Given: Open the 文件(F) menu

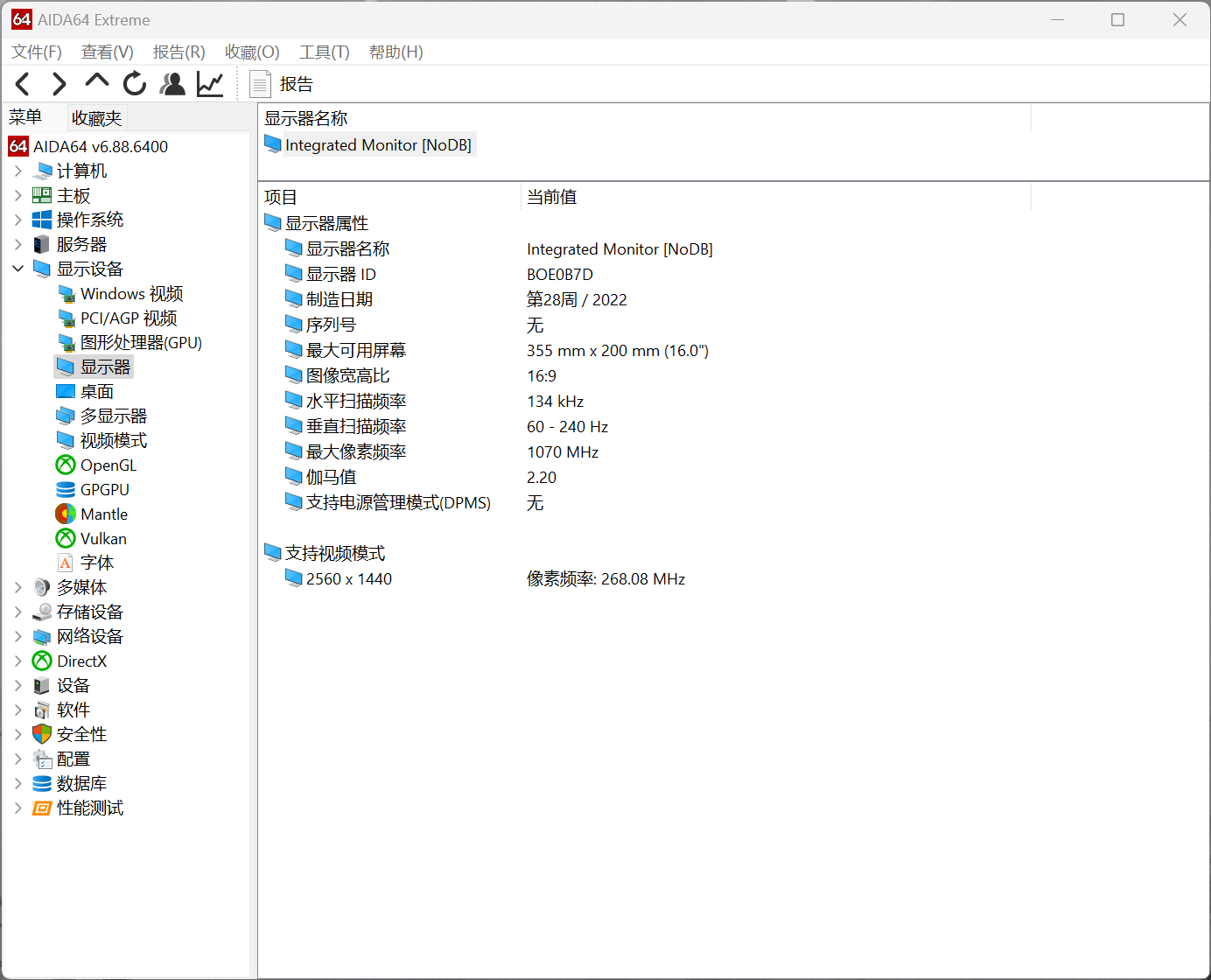Looking at the screenshot, I should [37, 52].
